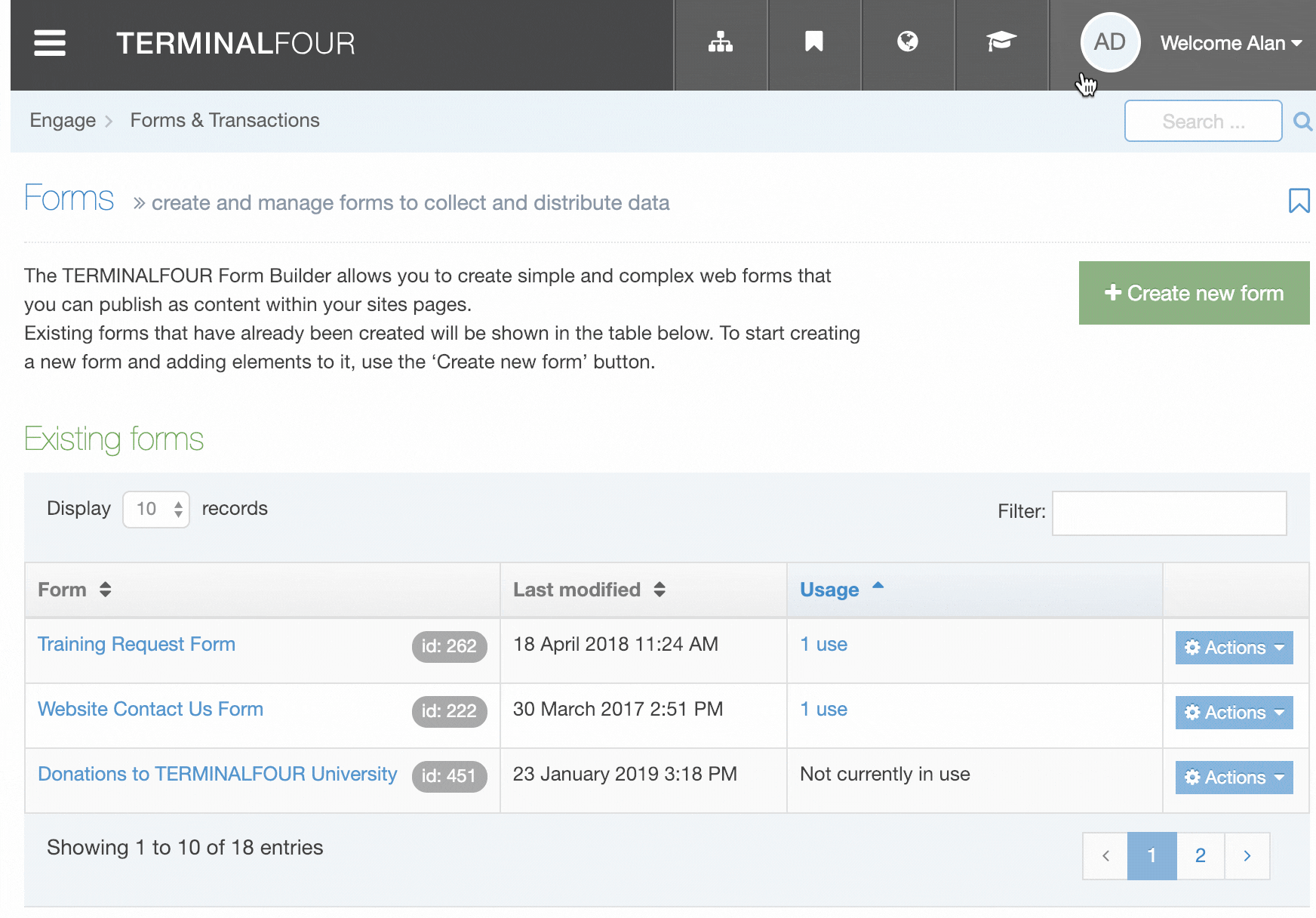Go to Engage breadcrumb

click(x=63, y=121)
